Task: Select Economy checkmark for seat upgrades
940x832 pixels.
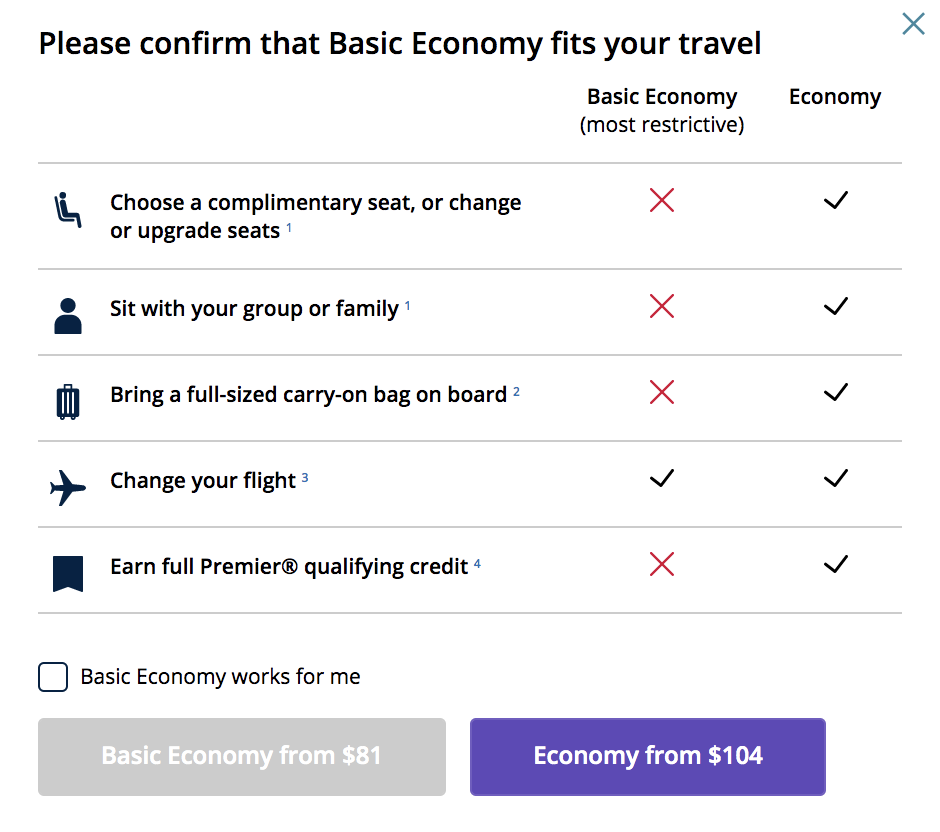Action: pyautogui.click(x=835, y=200)
